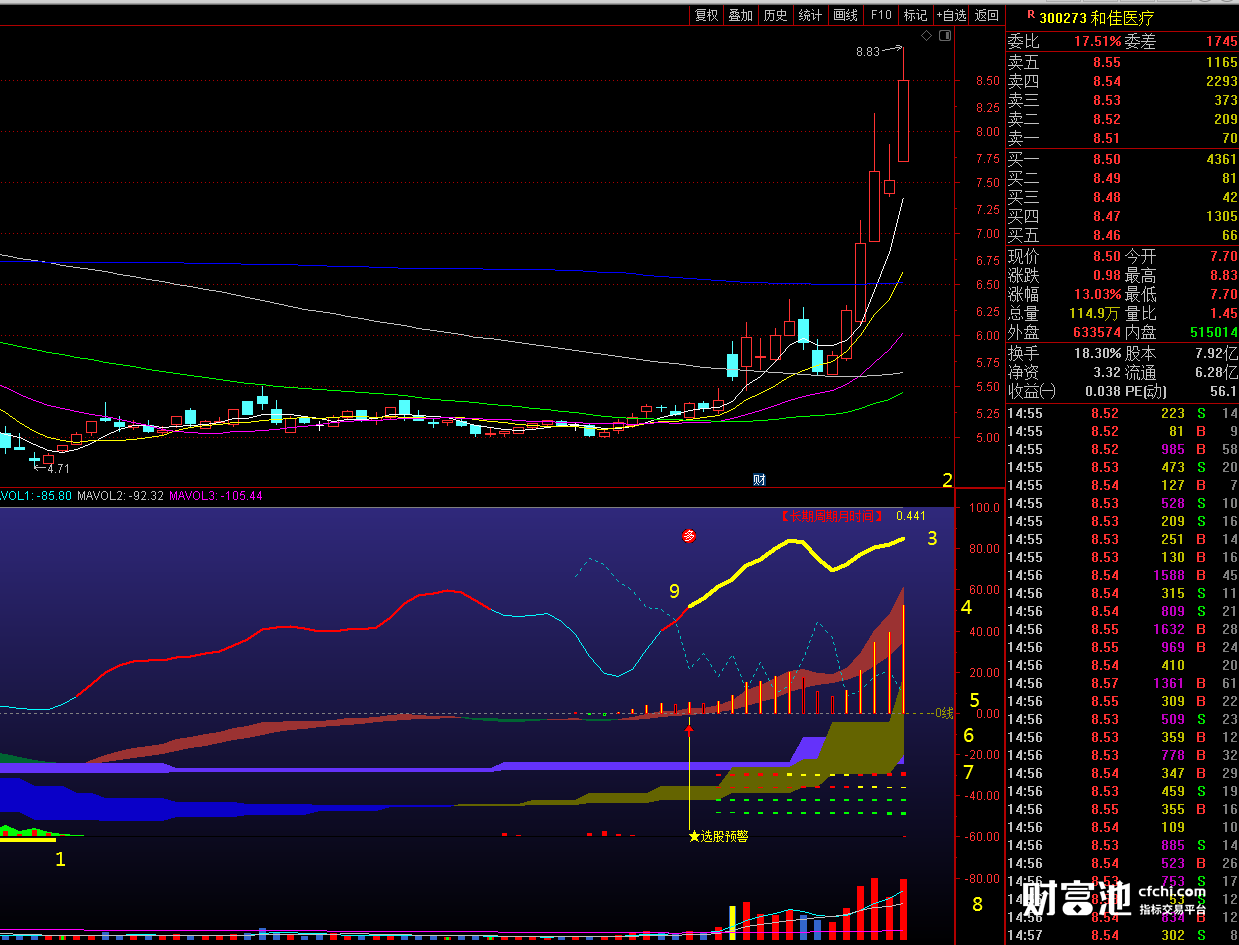Select tick row 14:57 8.54 302

(1122, 935)
